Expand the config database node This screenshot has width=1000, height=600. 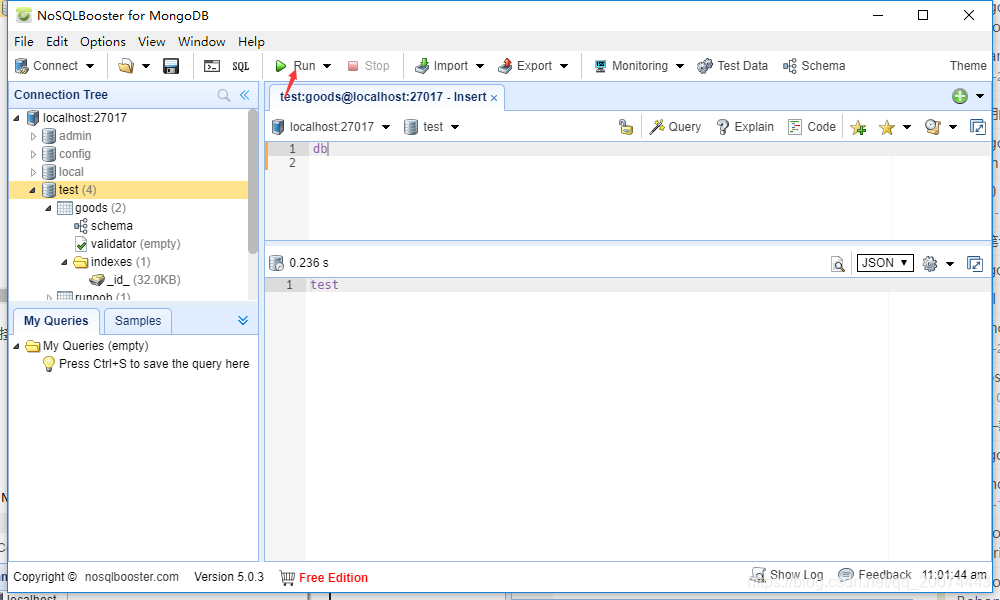coord(34,154)
